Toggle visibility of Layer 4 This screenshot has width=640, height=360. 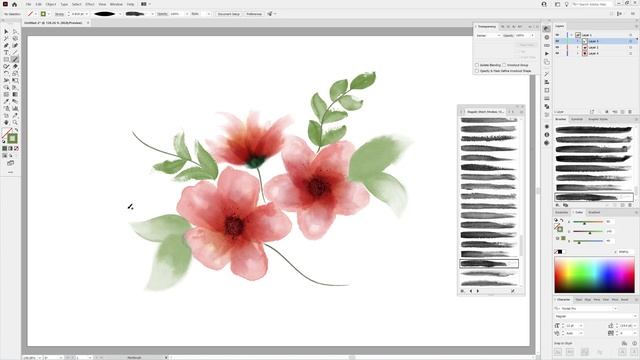point(558,53)
